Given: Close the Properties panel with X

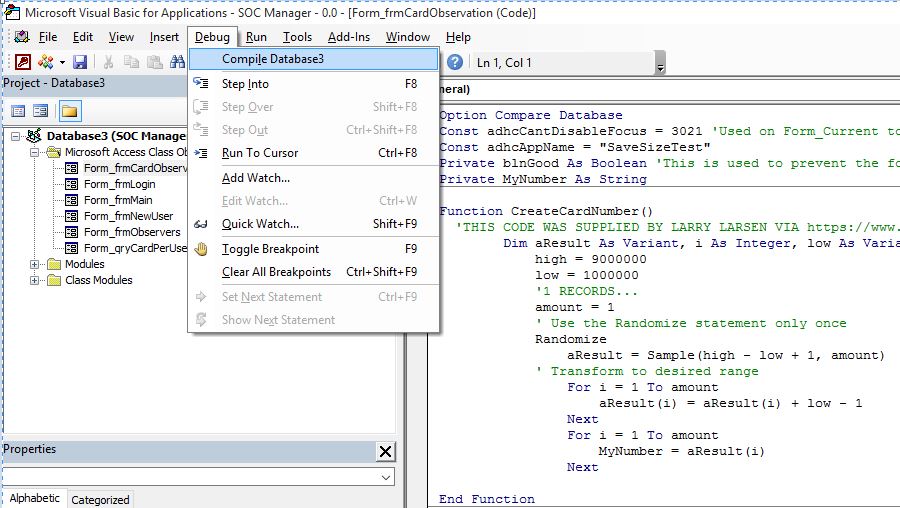Looking at the screenshot, I should coord(385,451).
